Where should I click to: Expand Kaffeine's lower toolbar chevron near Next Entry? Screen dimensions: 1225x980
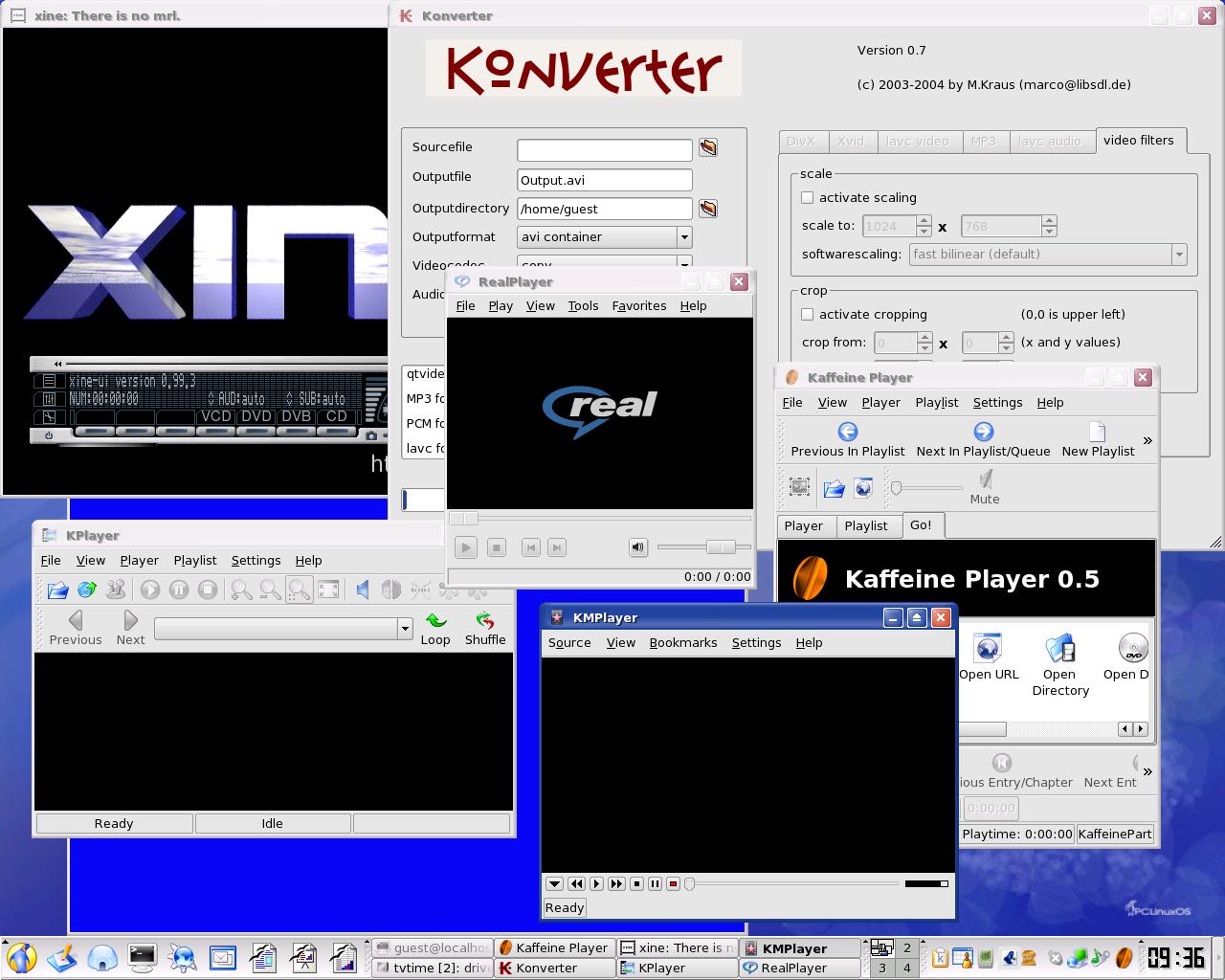click(x=1147, y=771)
